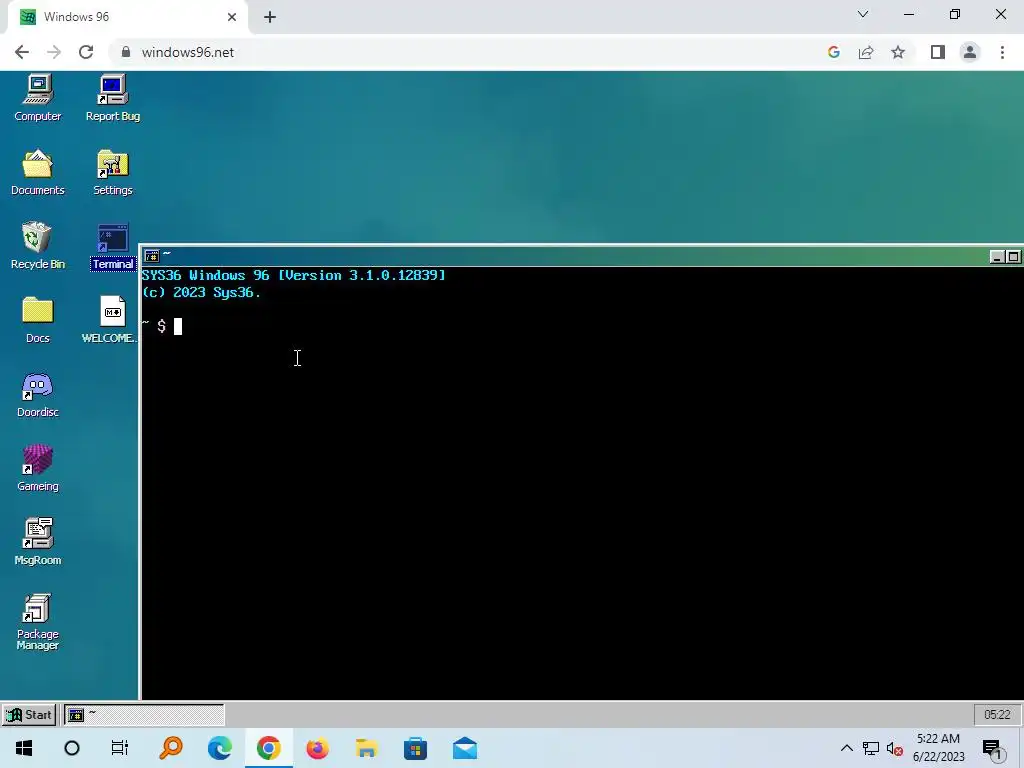Image resolution: width=1024 pixels, height=768 pixels.
Task: Launch the magnifier search app on taskbar
Action: tap(170, 748)
